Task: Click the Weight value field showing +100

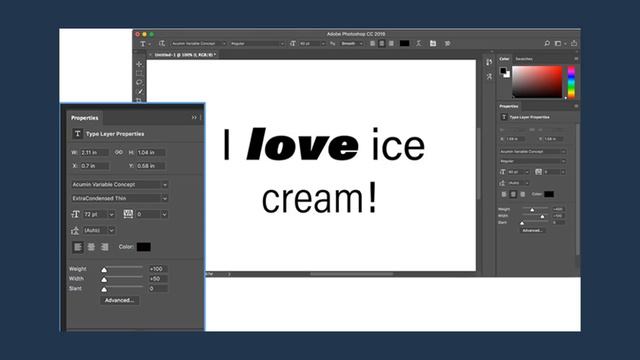Action: 158,269
